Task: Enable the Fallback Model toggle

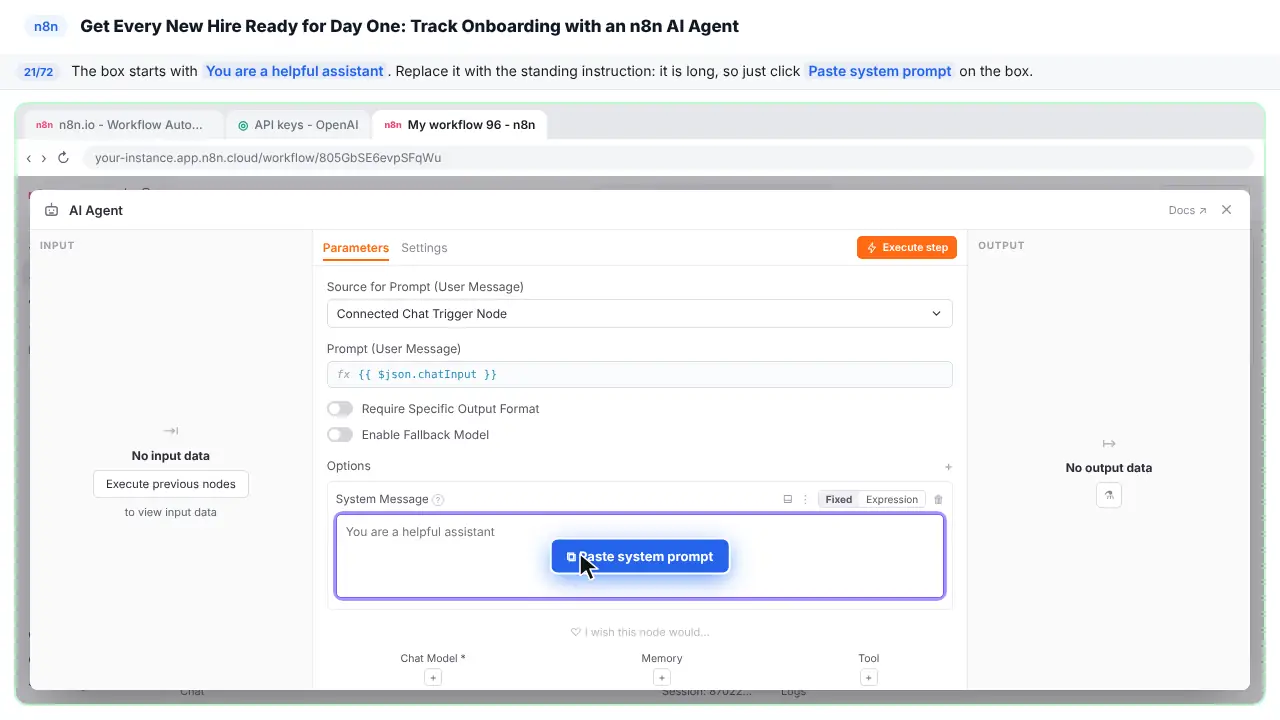Action: click(340, 435)
